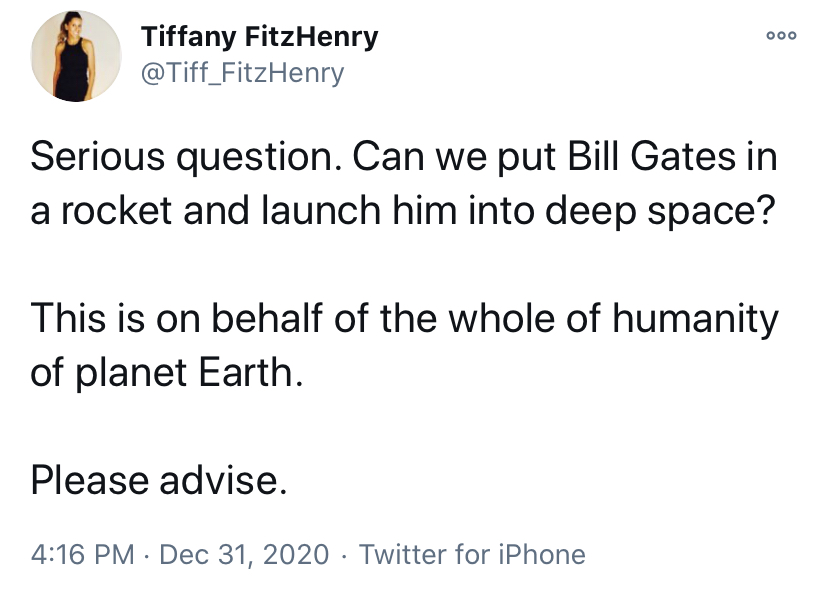828x589 pixels.
Task: Click the word "iPhone" in the footer
Action: coord(541,554)
